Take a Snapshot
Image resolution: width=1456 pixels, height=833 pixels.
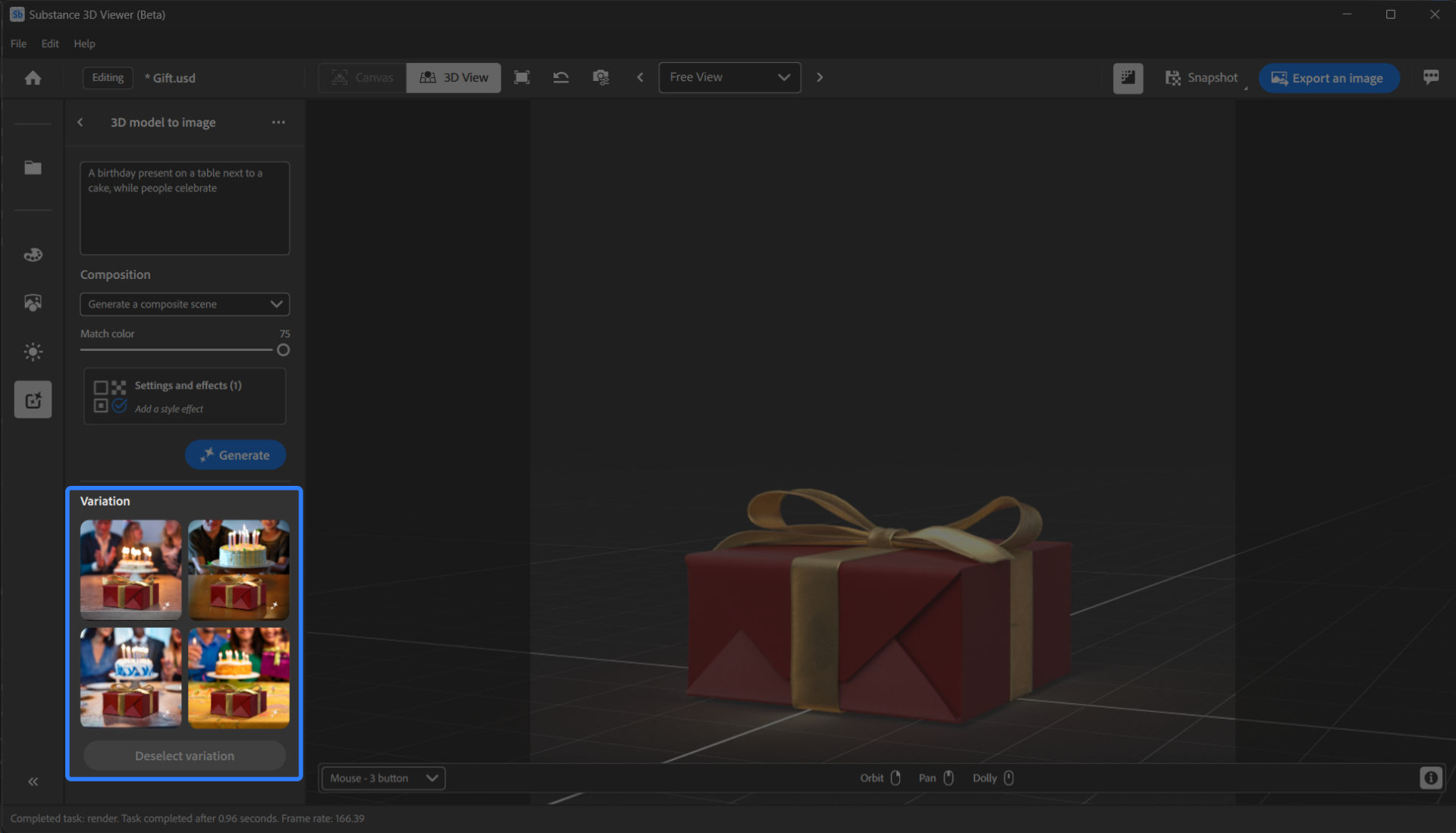(x=1200, y=78)
